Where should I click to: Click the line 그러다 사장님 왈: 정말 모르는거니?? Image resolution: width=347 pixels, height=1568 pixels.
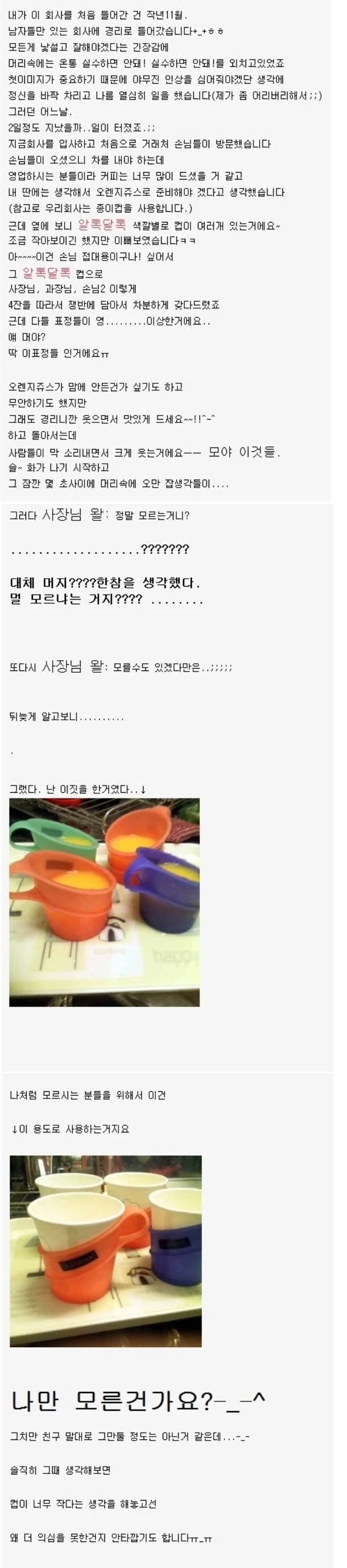[x=99, y=515]
